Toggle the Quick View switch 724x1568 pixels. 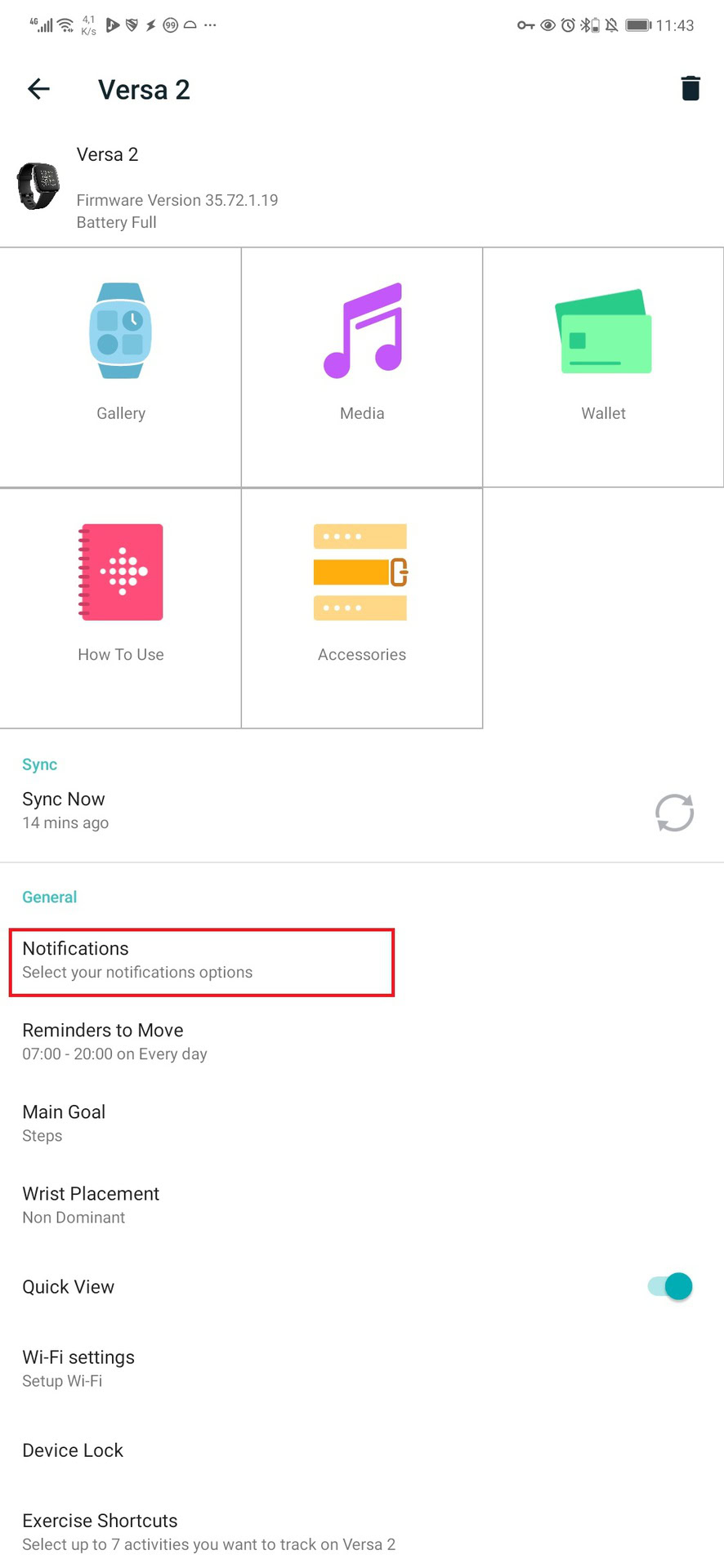pos(670,1286)
